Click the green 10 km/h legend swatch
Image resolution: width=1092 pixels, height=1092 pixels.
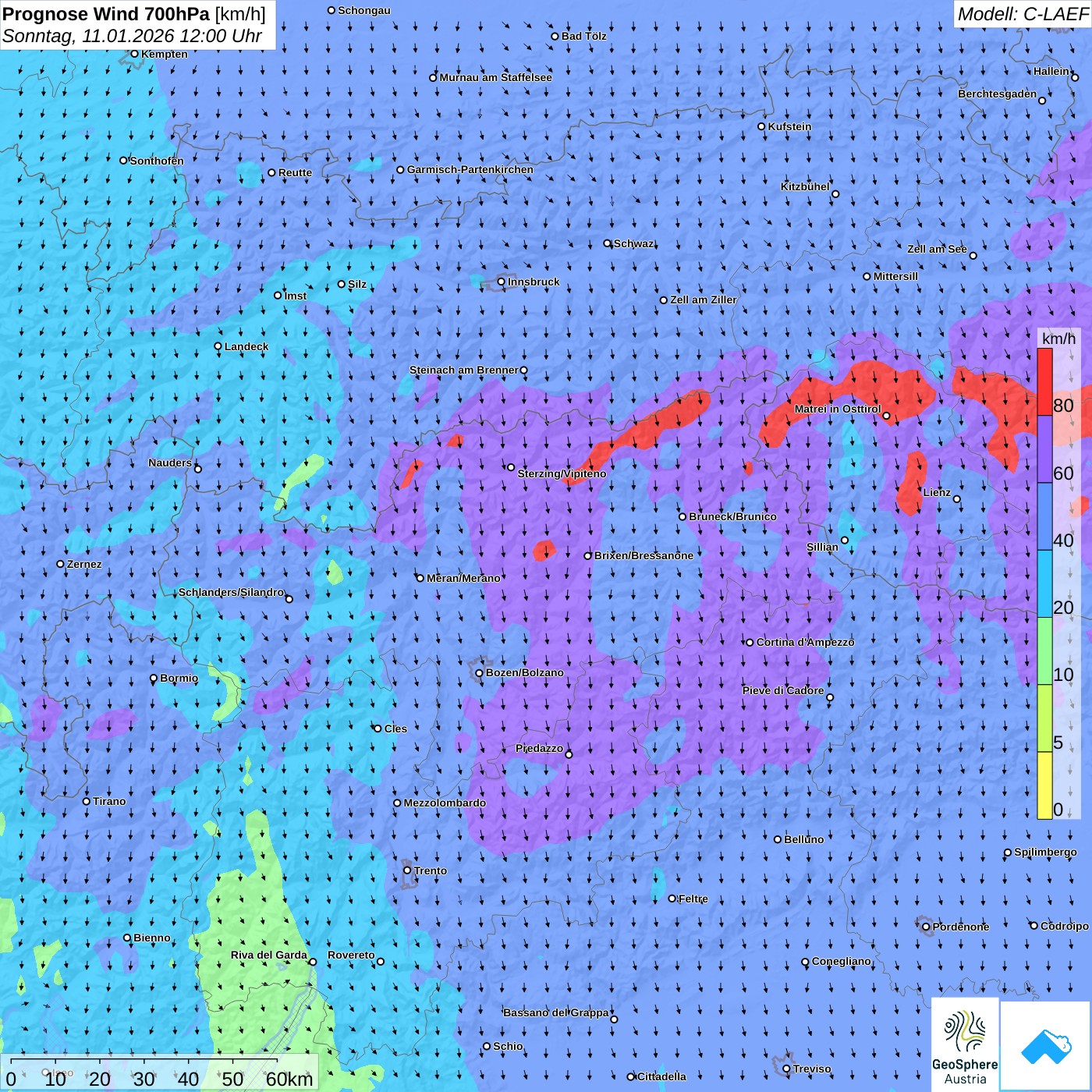(x=1044, y=651)
